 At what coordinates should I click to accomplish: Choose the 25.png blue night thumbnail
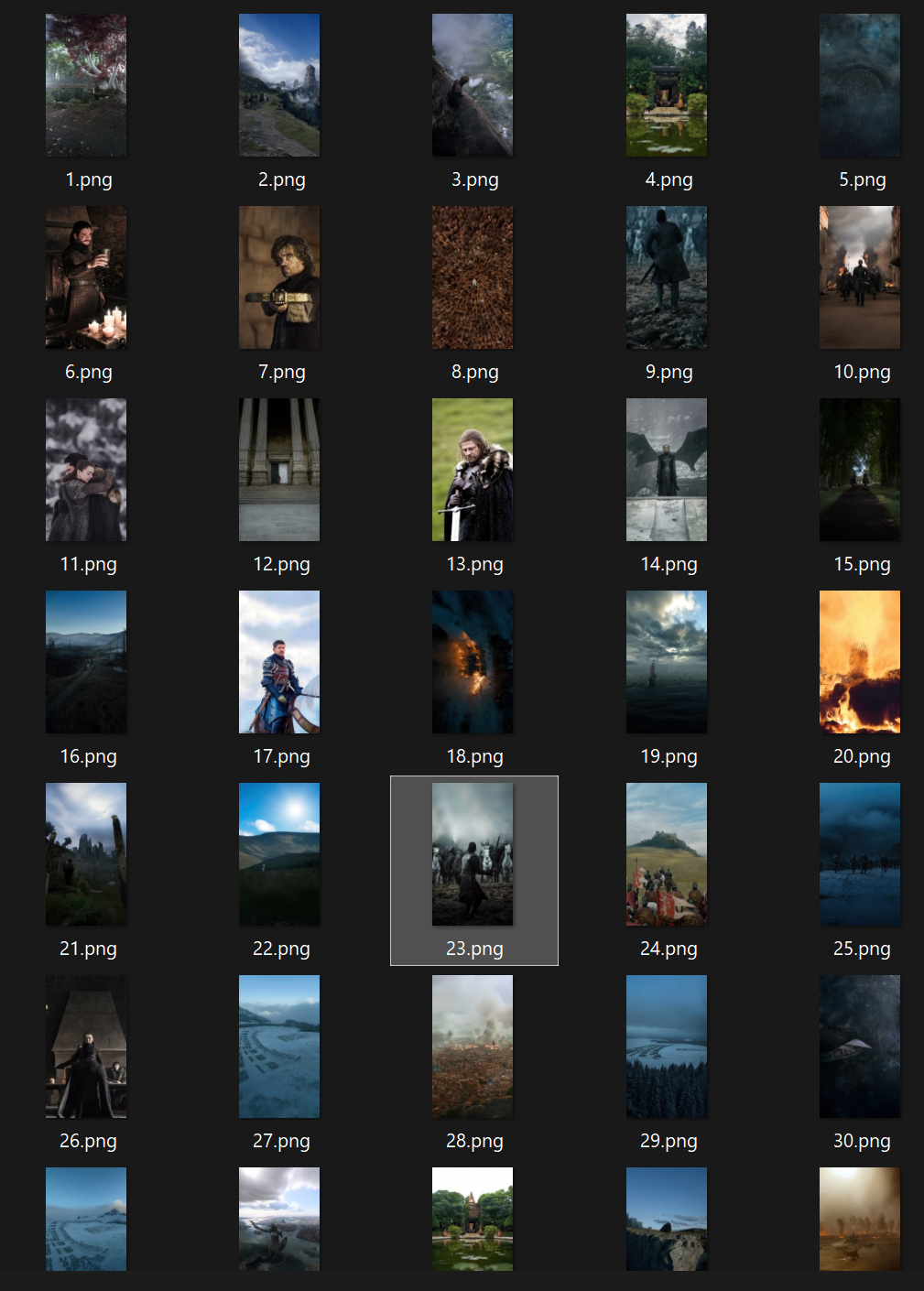point(860,854)
